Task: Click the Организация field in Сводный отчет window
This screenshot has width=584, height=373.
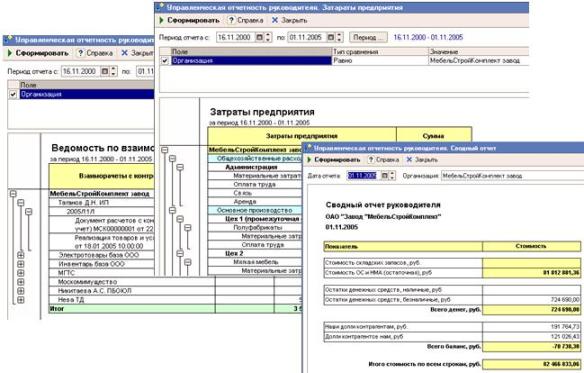Action: coord(512,176)
